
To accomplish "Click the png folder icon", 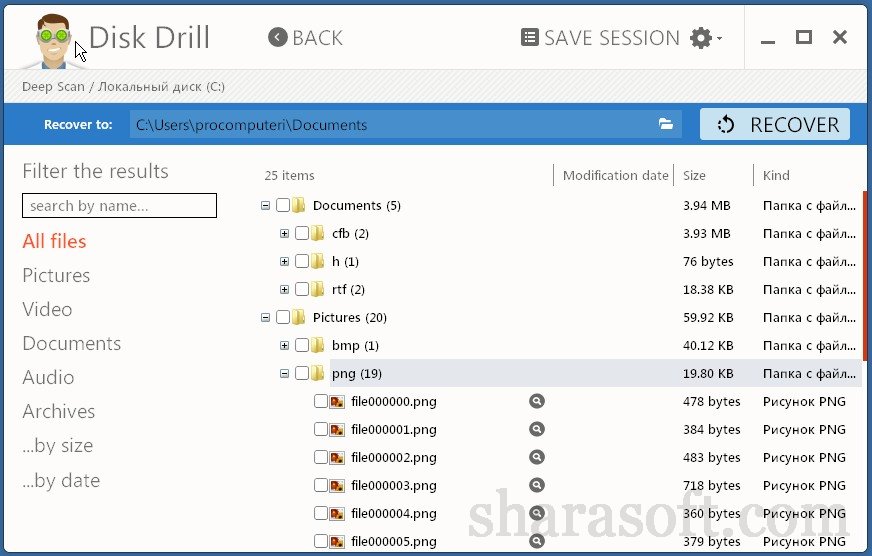I will tap(318, 373).
